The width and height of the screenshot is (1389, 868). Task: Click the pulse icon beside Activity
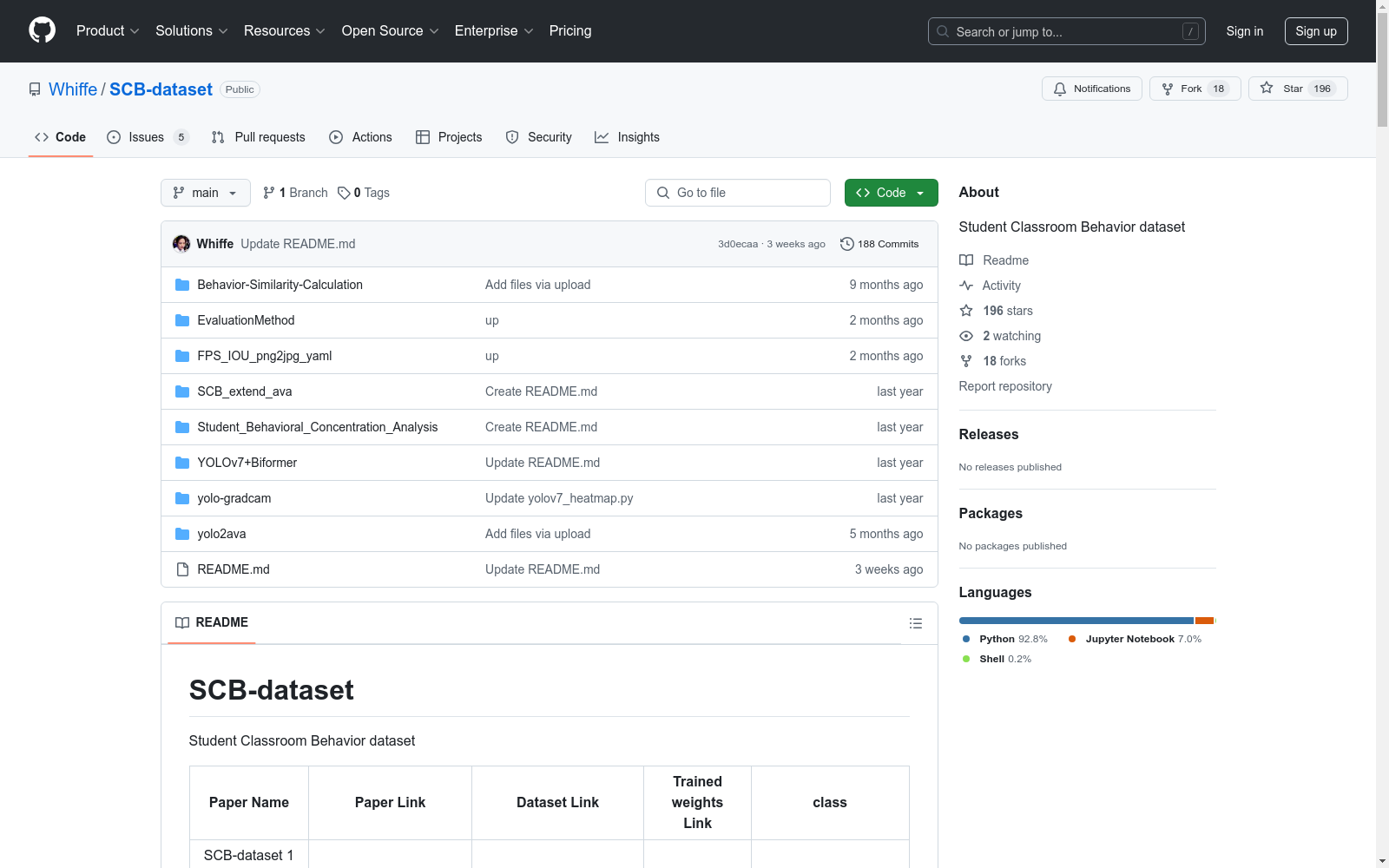coord(966,286)
